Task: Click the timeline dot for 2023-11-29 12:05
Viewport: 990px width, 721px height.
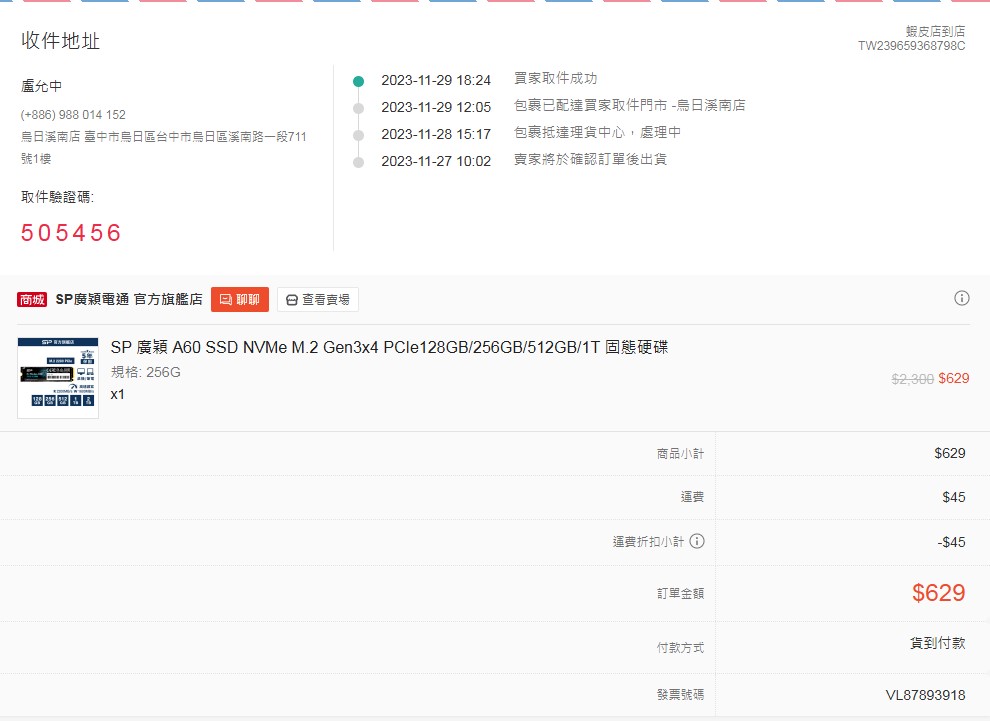Action: tap(359, 107)
